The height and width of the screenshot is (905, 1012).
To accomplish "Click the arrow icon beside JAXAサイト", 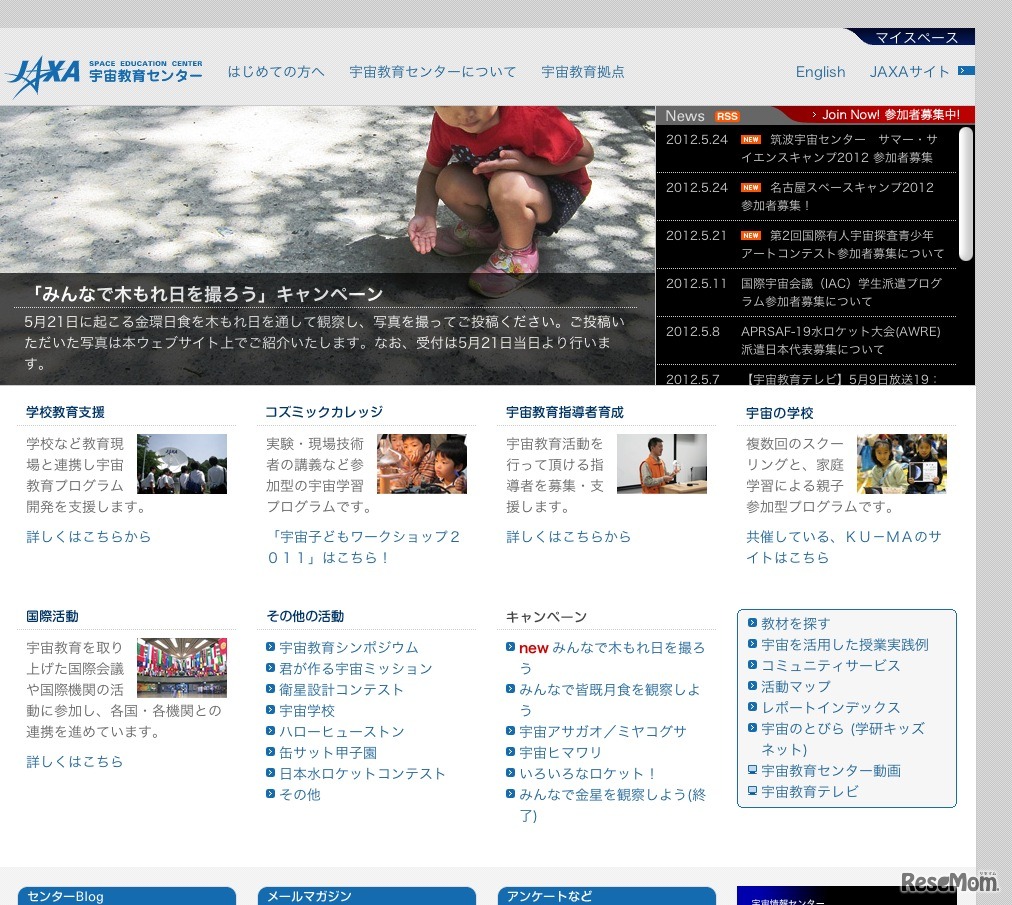I will pos(966,70).
